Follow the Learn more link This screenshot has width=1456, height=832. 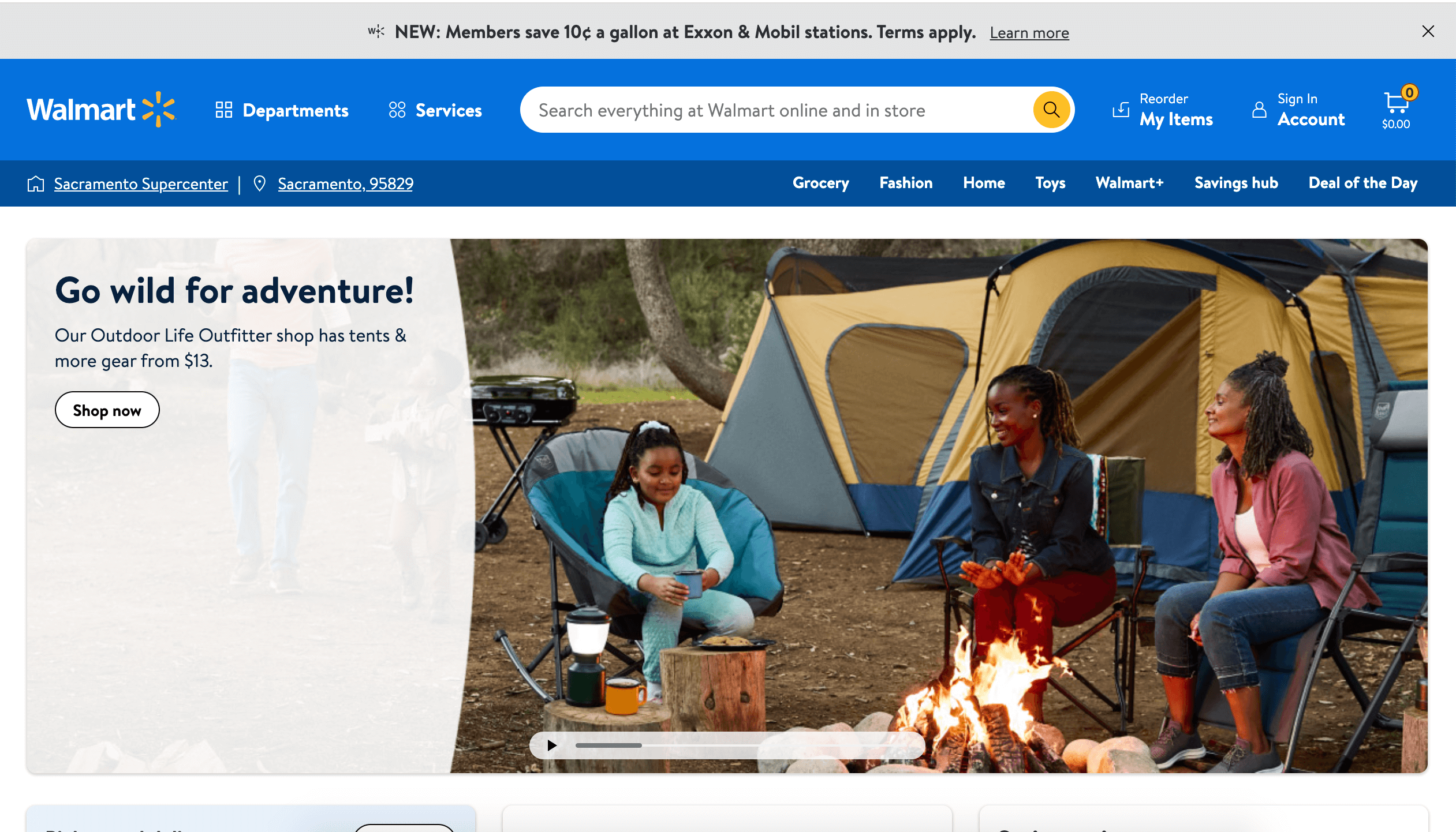point(1029,33)
